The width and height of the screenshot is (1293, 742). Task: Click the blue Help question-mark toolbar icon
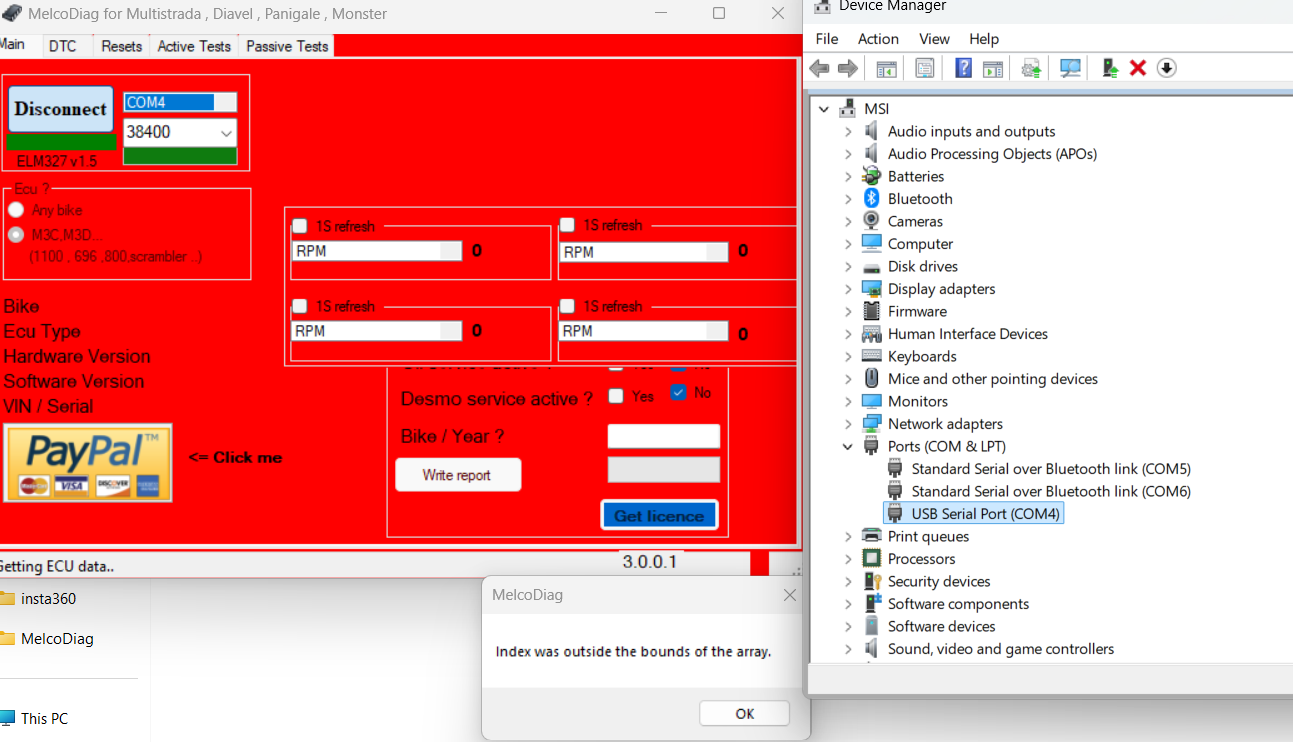pos(963,68)
